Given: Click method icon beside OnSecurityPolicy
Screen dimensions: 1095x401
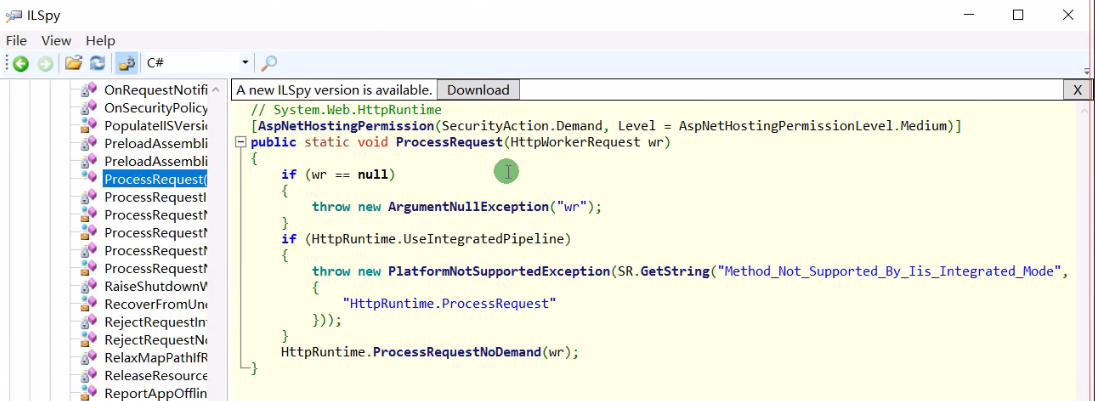Looking at the screenshot, I should click(89, 108).
